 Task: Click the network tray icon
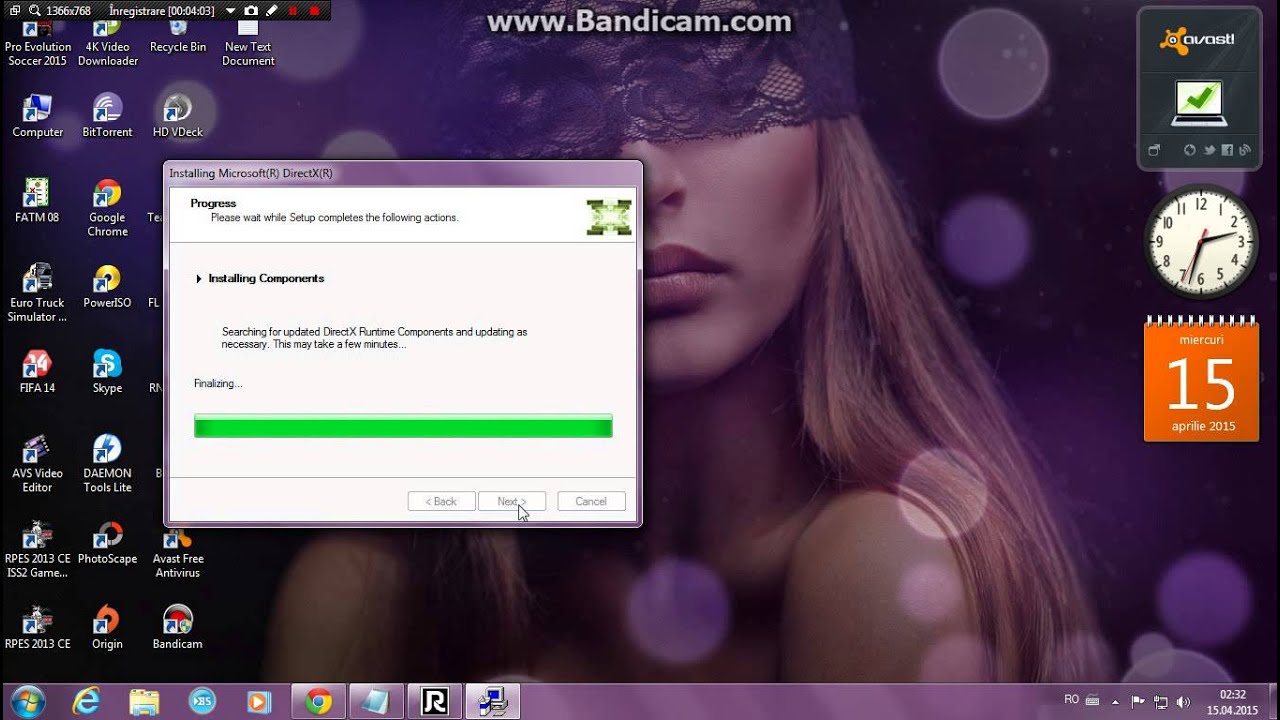coord(1161,702)
